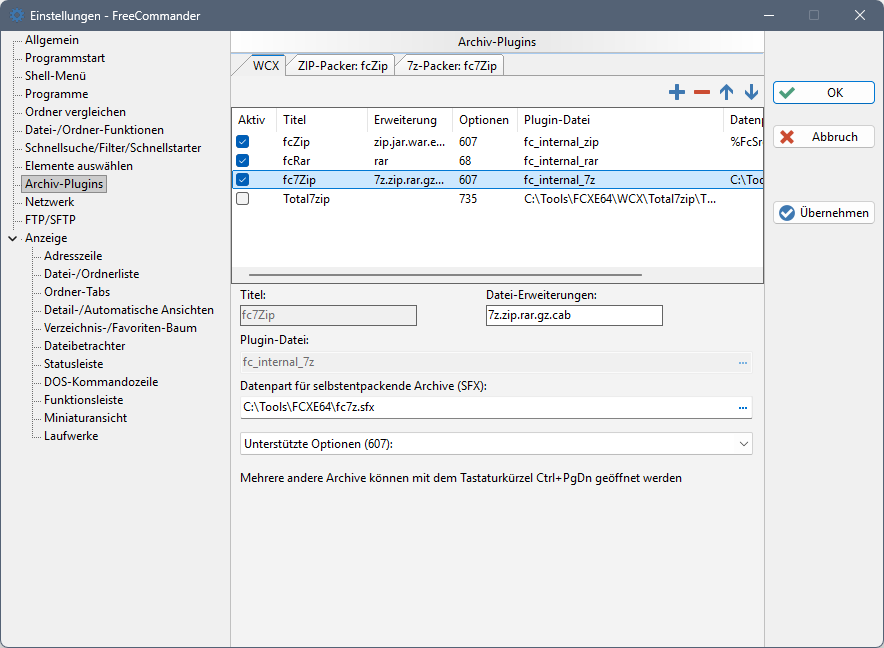Viewport: 884px width, 648px height.
Task: Apply changes with the Übernehmen button
Action: coord(824,213)
